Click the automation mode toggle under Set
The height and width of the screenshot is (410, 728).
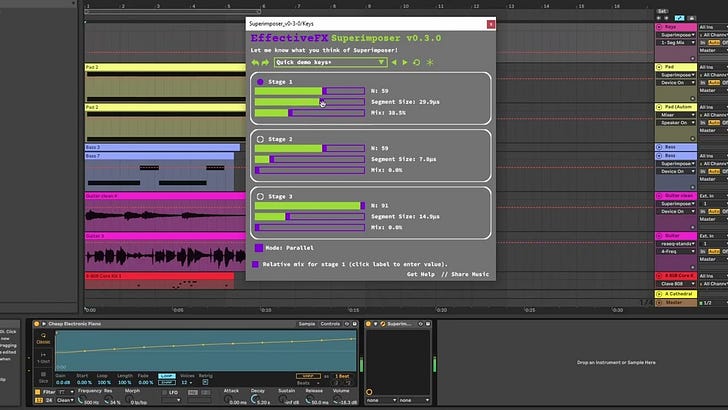tap(679, 18)
